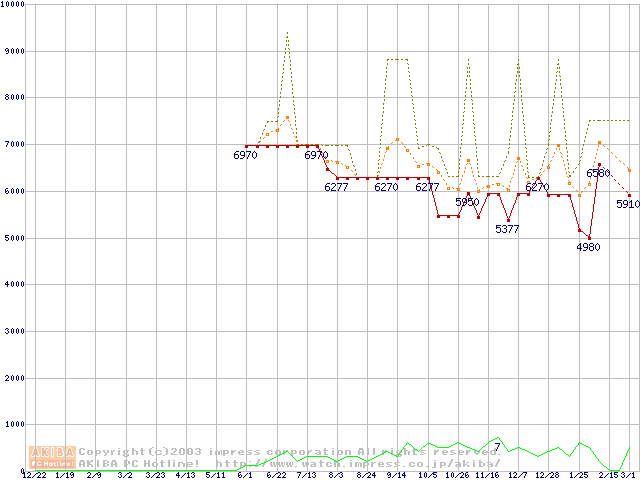The height and width of the screenshot is (480, 640).
Task: Select the 5000 y-axis value
Action: click(15, 238)
